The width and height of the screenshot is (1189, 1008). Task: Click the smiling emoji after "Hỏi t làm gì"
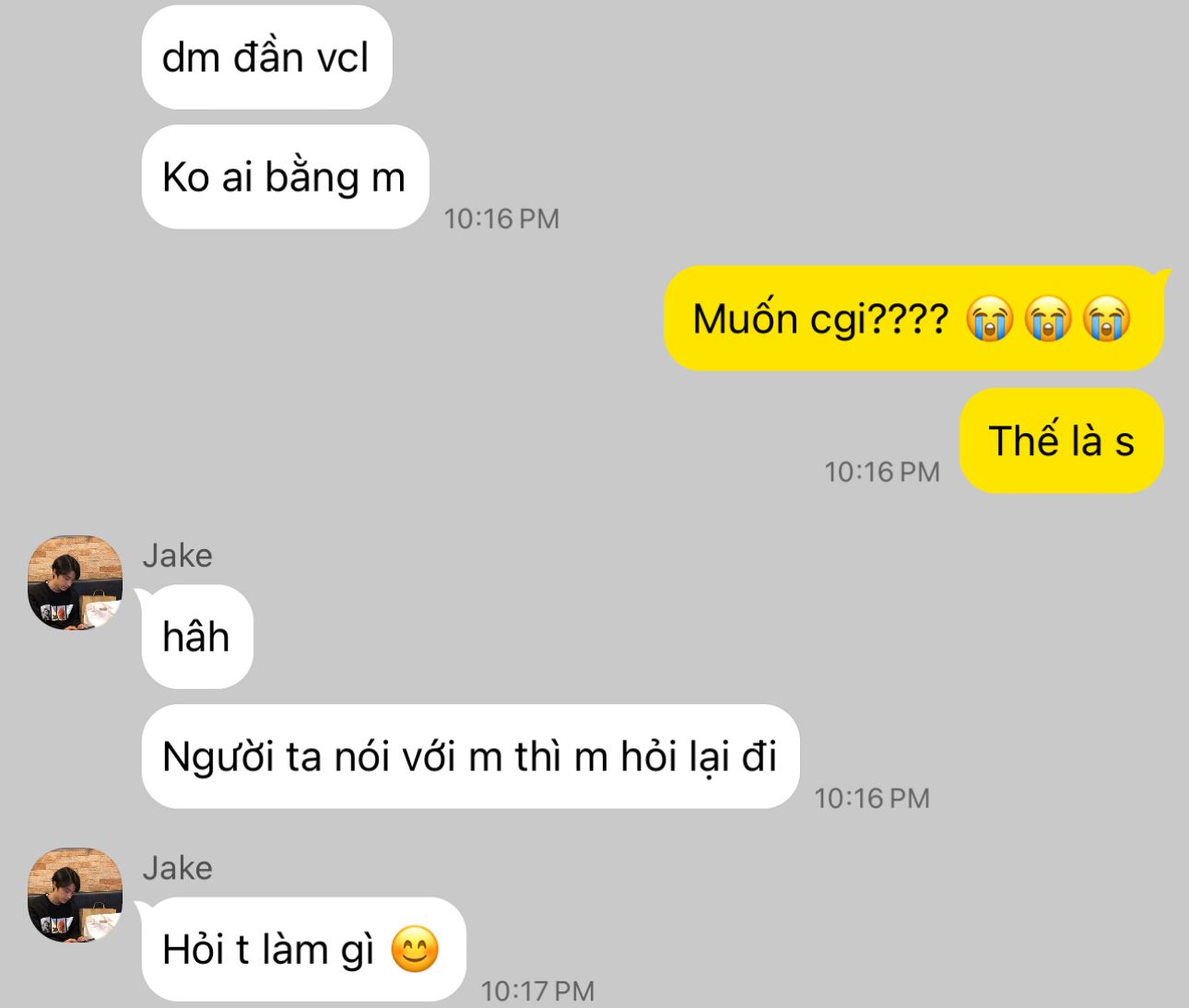click(415, 949)
